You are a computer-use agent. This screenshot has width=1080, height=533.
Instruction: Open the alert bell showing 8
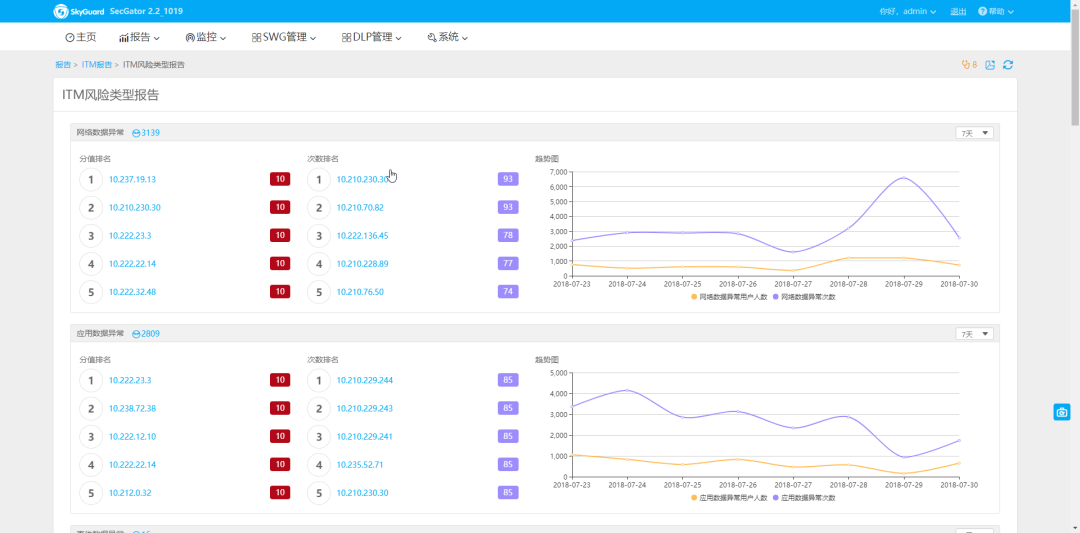969,65
